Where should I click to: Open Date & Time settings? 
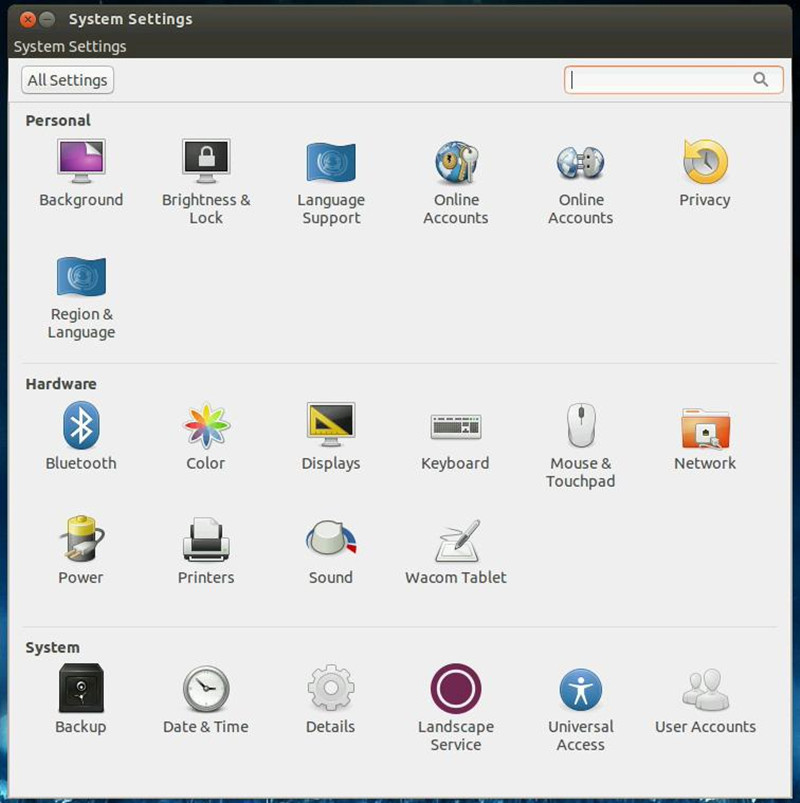(x=206, y=700)
